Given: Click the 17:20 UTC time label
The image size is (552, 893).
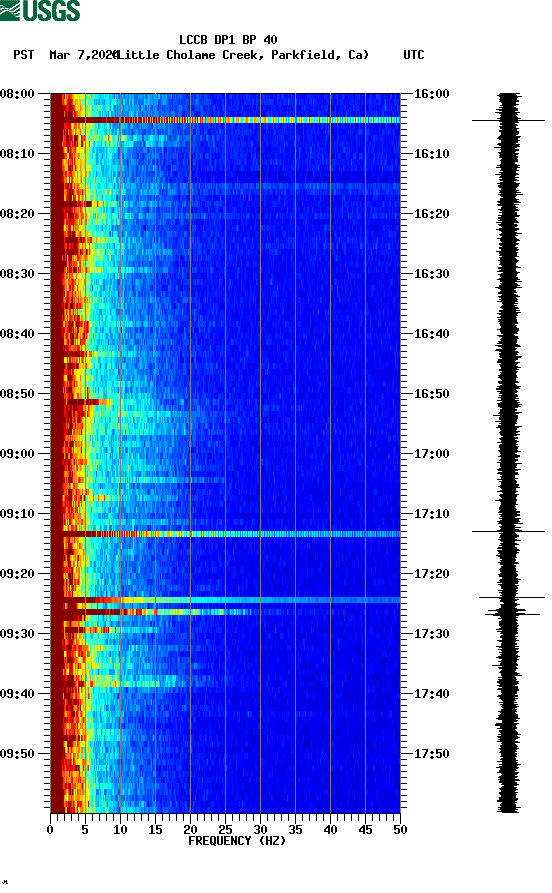Looking at the screenshot, I should click(x=431, y=574).
